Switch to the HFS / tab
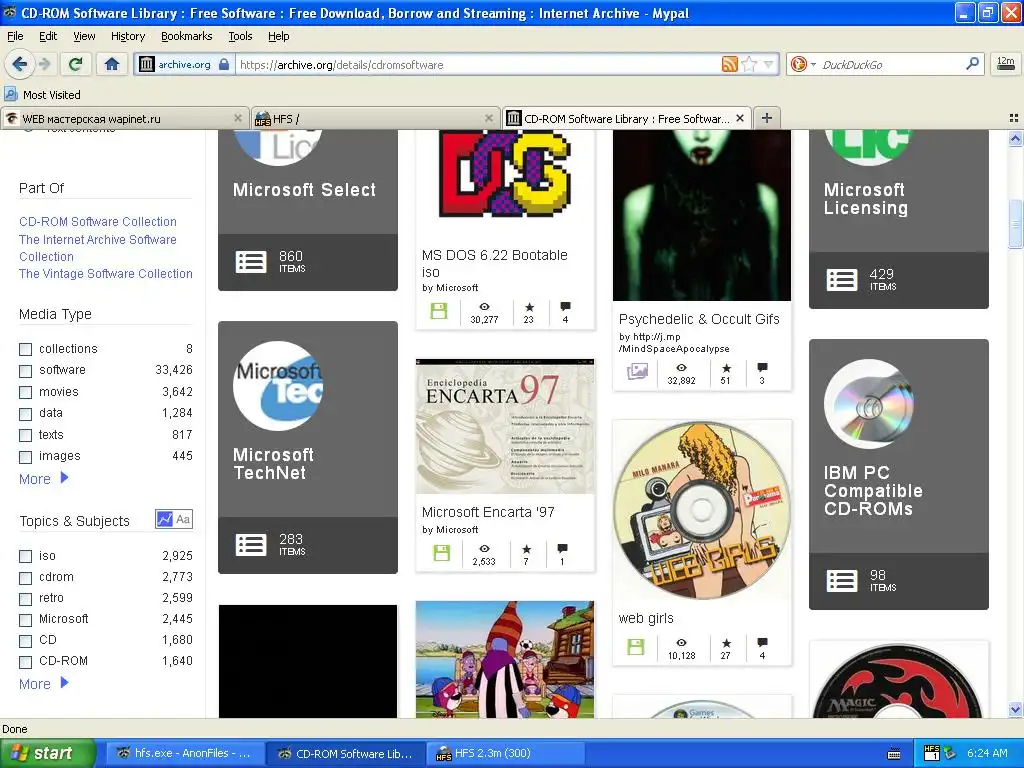Viewport: 1024px width, 768px height. pyautogui.click(x=375, y=118)
